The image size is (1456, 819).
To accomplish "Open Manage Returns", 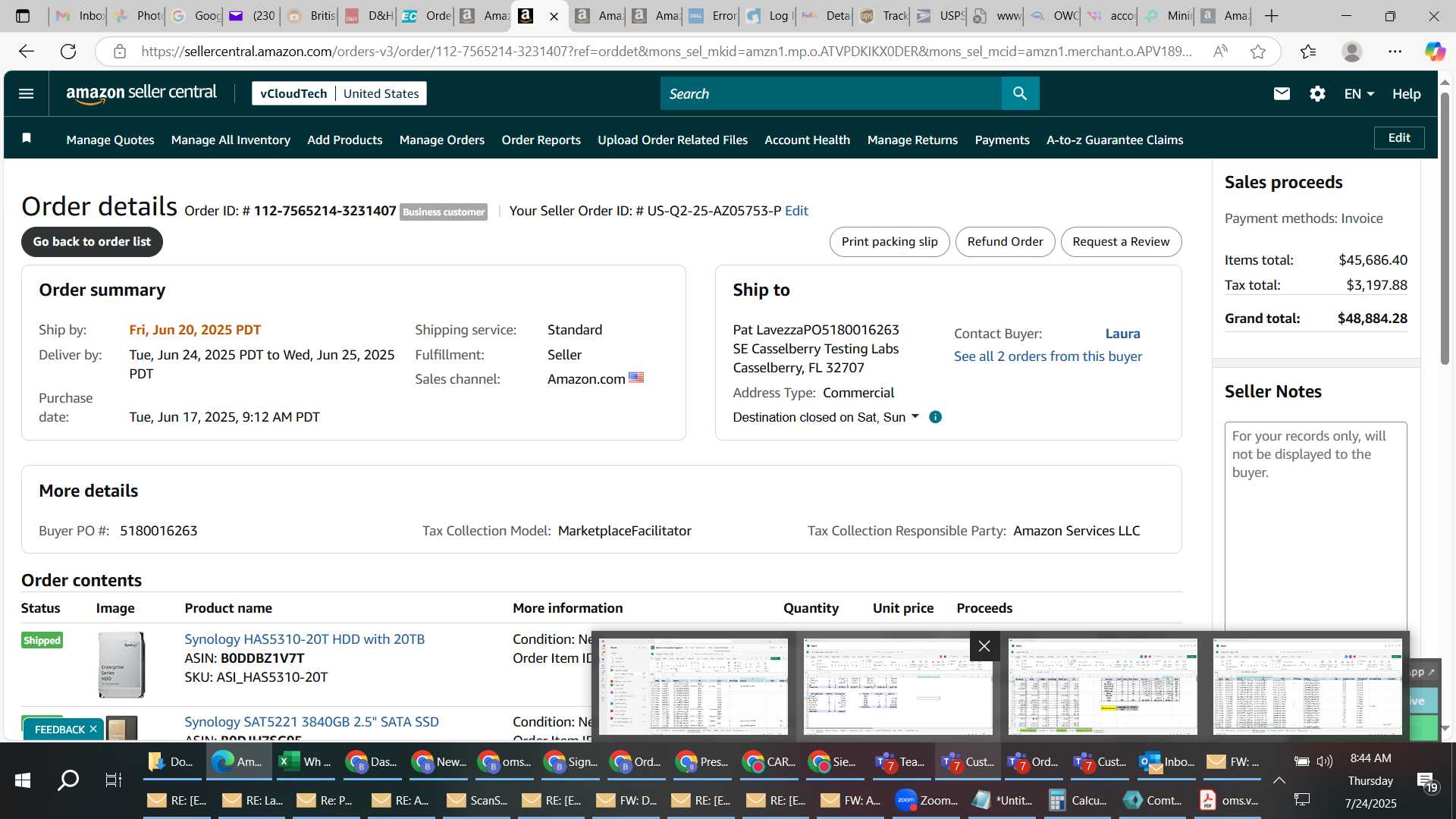I will click(912, 140).
